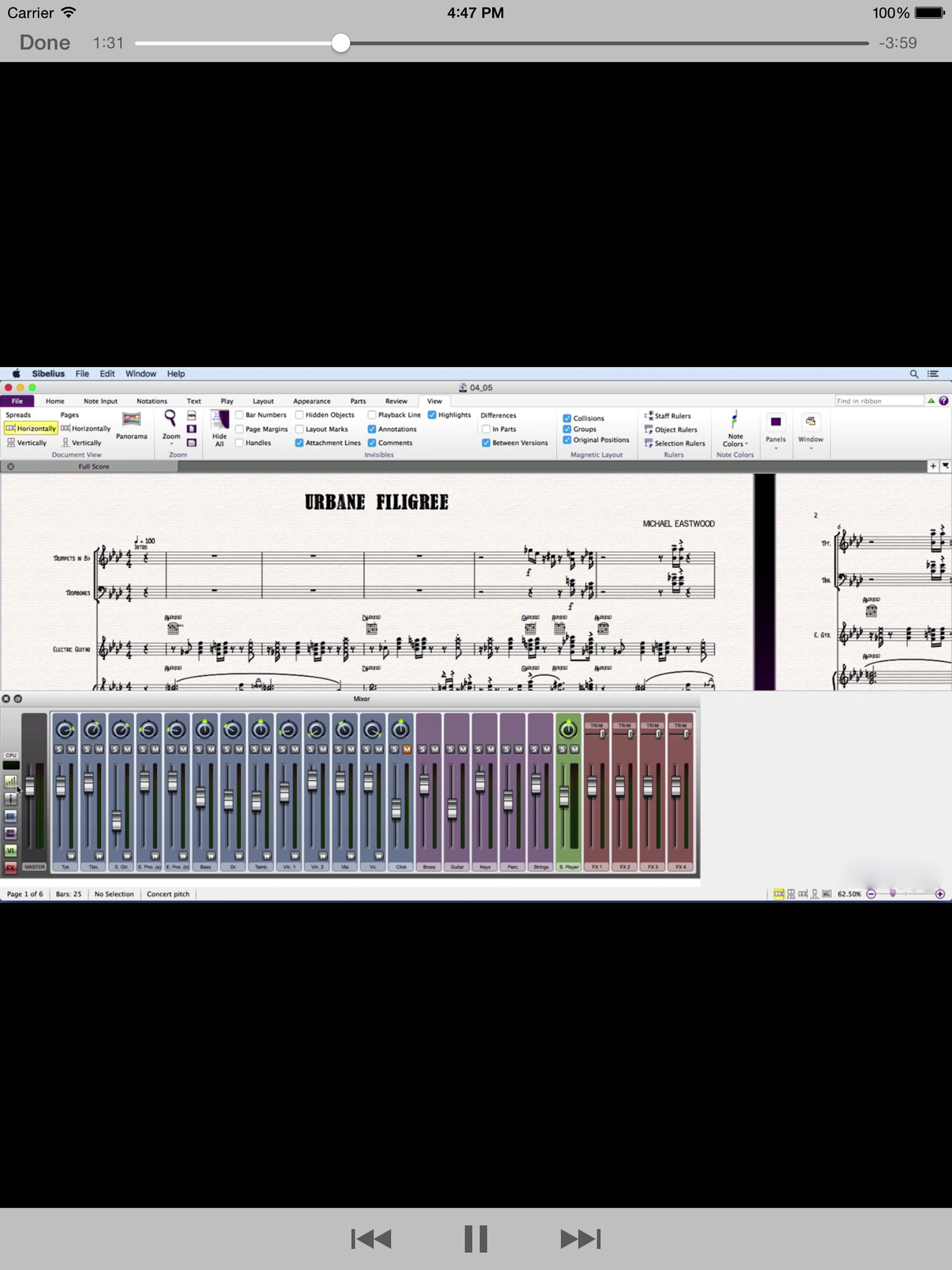Viewport: 952px width, 1270px height.
Task: Tap the skip-forward playback icon
Action: point(580,1238)
